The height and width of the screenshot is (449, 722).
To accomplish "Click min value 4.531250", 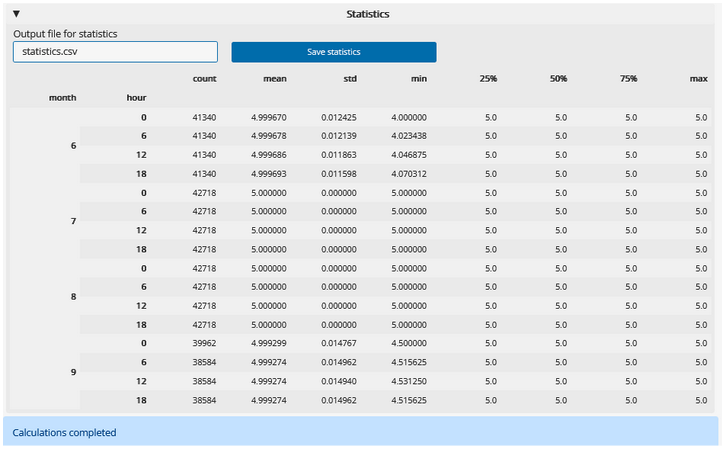I will (x=409, y=381).
